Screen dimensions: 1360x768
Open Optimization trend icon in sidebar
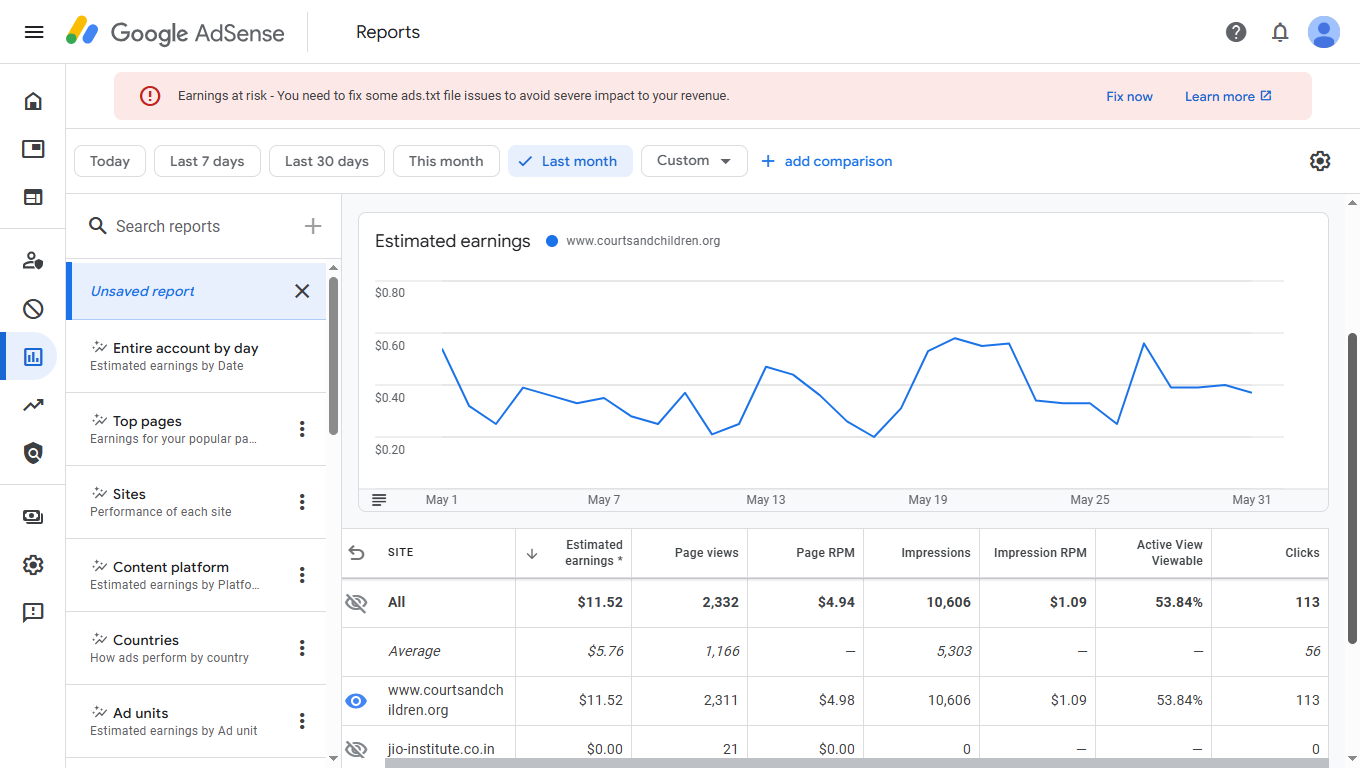pos(33,405)
